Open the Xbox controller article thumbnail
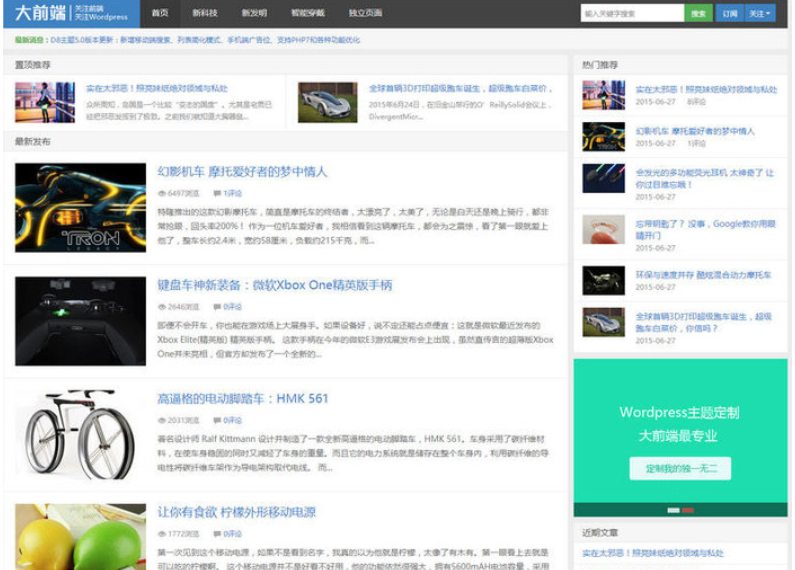Screen dimensions: 795x570 80,321
